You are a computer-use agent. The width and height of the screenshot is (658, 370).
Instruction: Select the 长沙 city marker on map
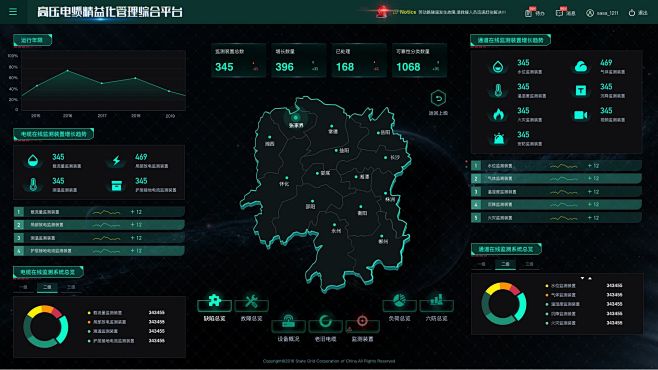coord(386,158)
